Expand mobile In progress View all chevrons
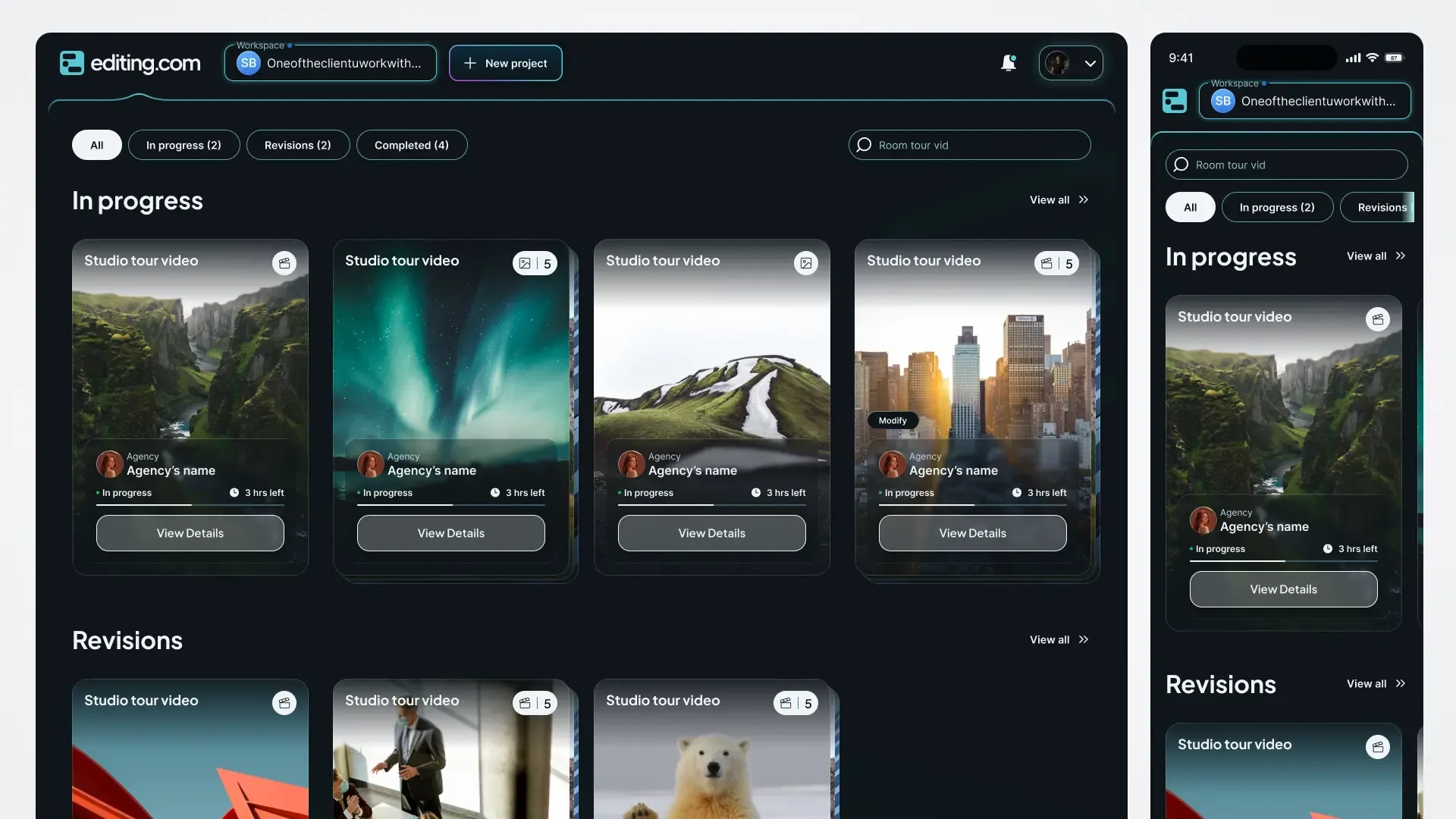1456x819 pixels. (1401, 256)
